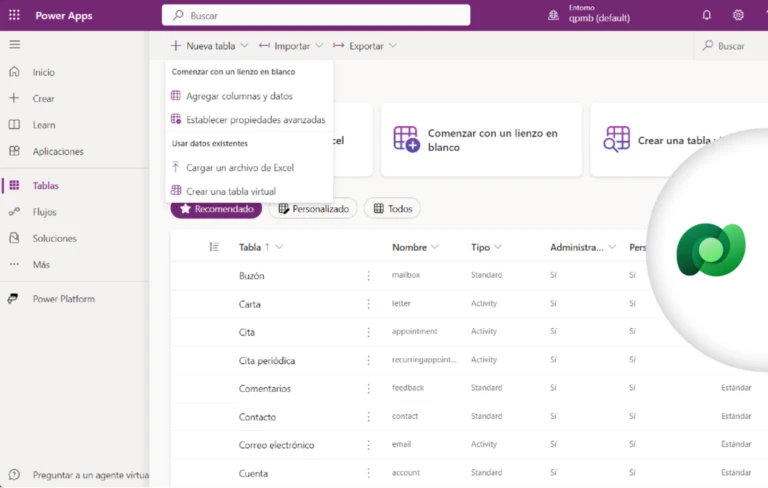Choose Establecer propiedades avanzadas
768x488 pixels.
(249, 120)
